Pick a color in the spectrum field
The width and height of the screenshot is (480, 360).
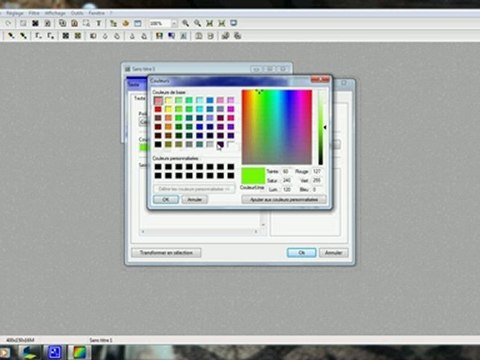pos(277,127)
